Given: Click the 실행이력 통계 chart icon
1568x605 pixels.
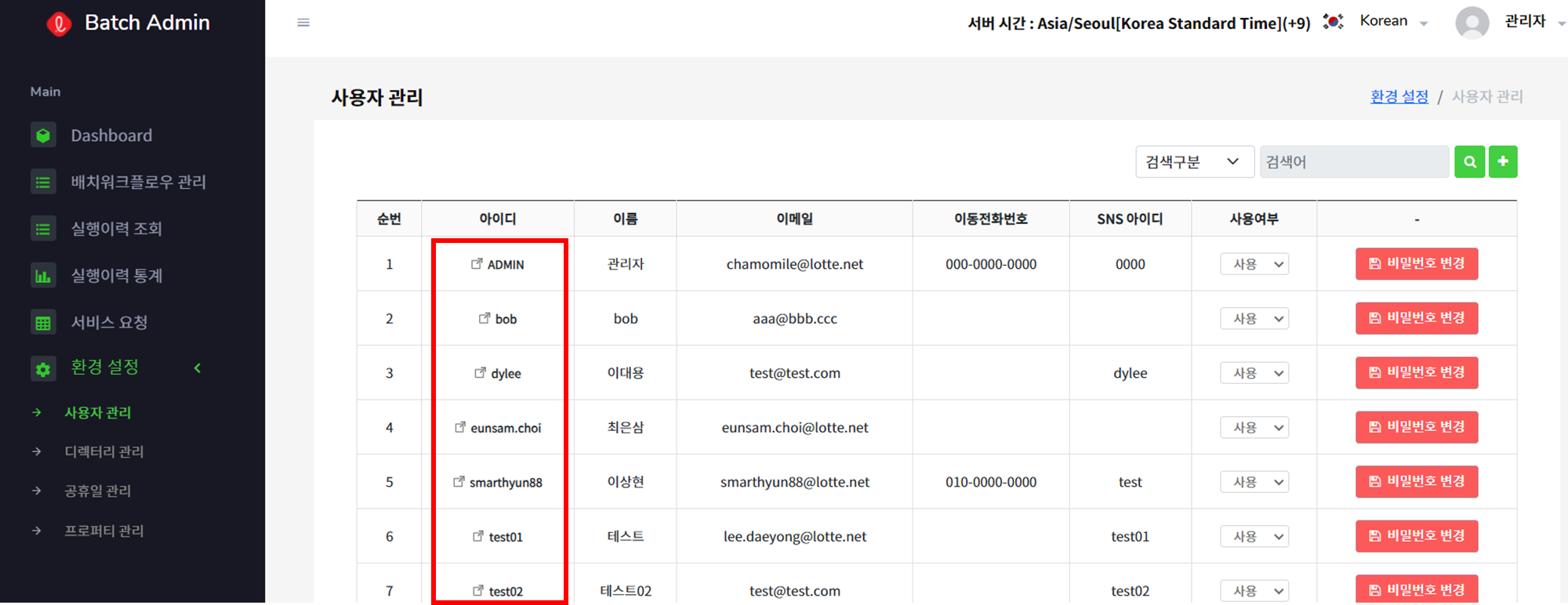Looking at the screenshot, I should (x=43, y=276).
